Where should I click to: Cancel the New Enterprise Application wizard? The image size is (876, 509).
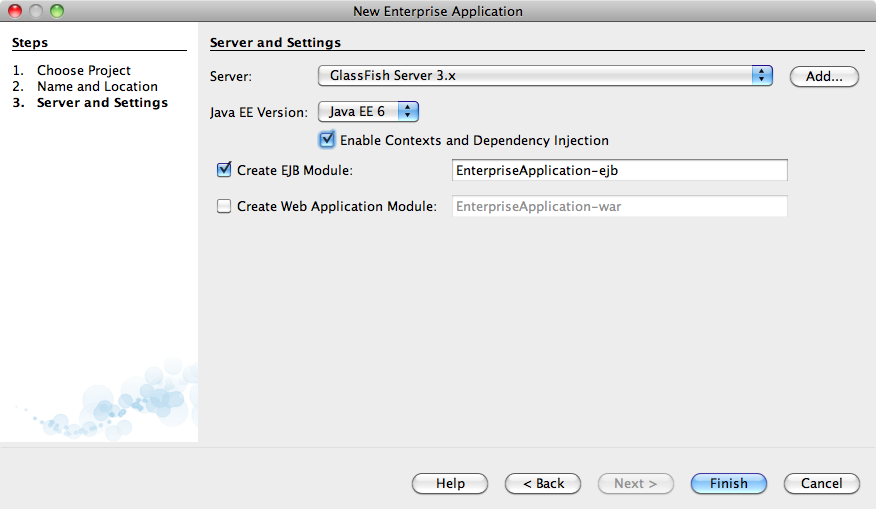[821, 483]
